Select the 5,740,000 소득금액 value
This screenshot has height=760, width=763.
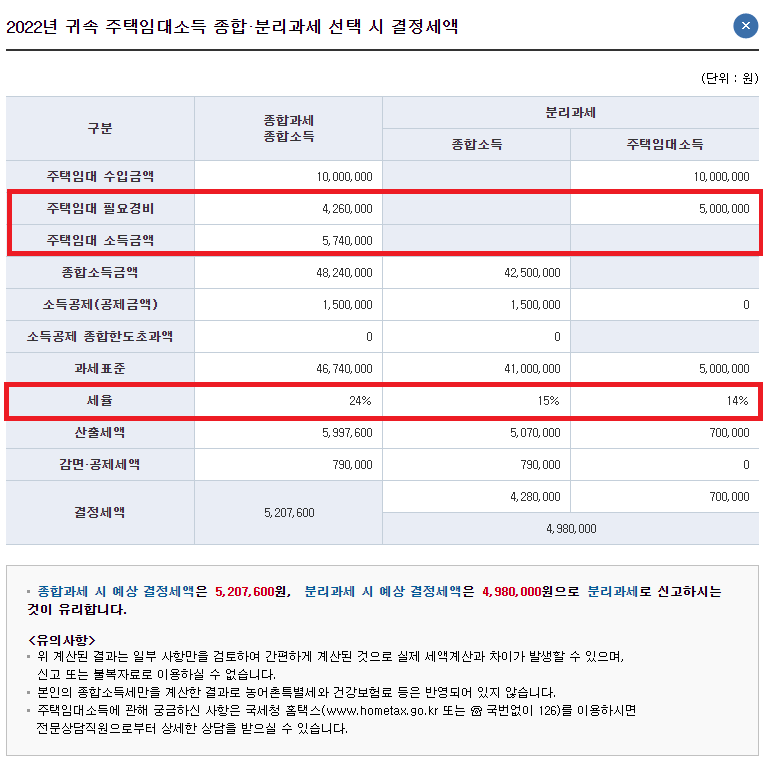(347, 241)
